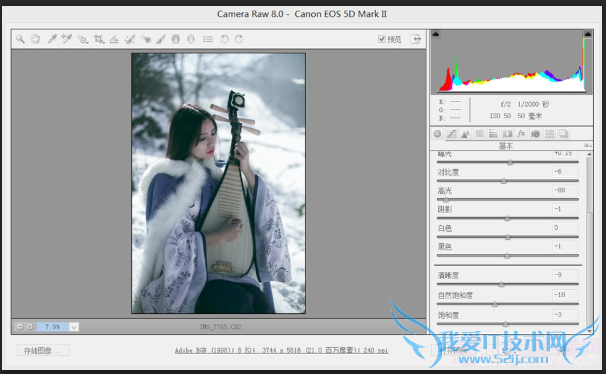This screenshot has width=606, height=374.
Task: Select the Color Sampler tool
Action: pyautogui.click(x=66, y=39)
